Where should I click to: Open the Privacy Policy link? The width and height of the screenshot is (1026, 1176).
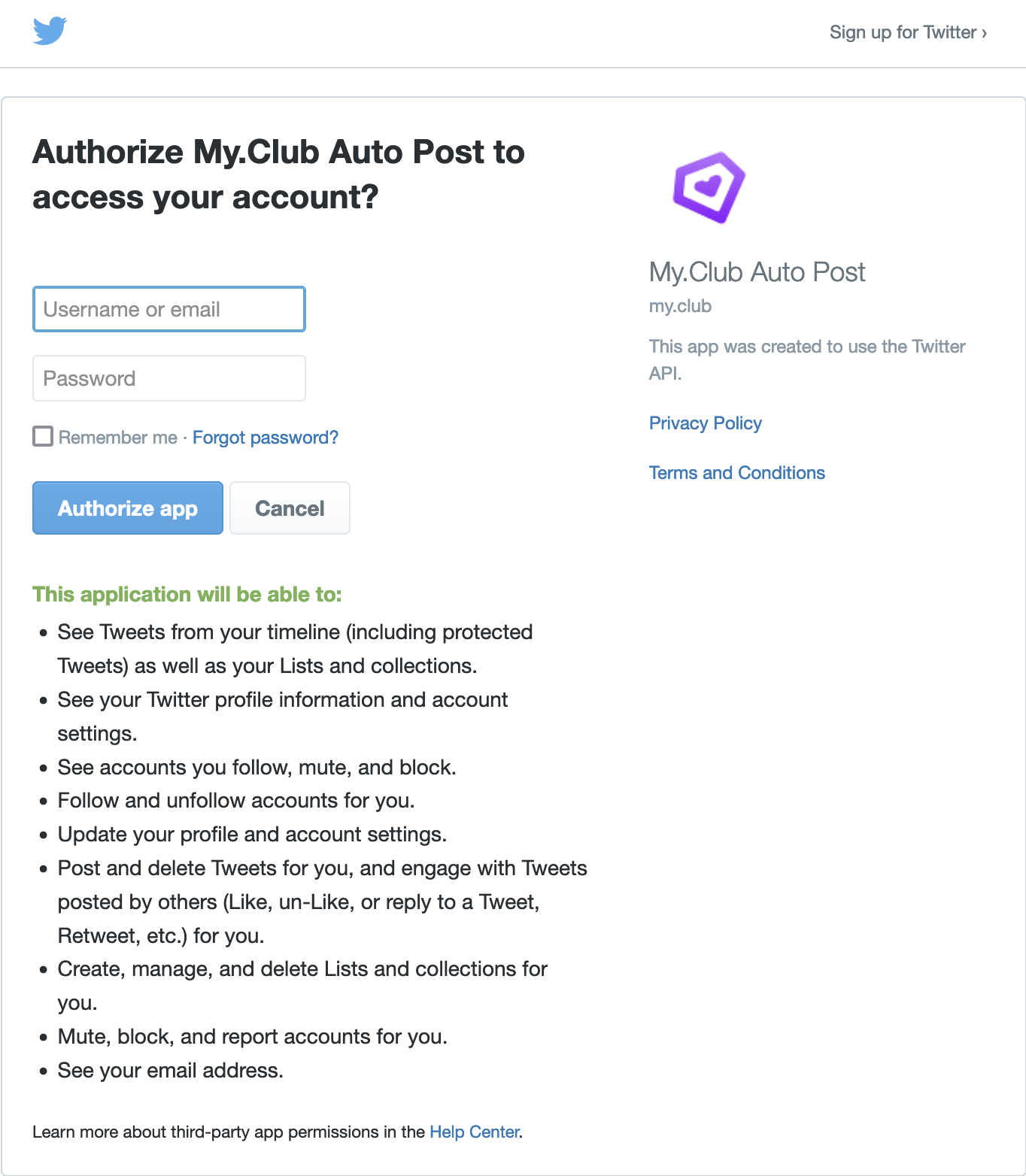(706, 423)
